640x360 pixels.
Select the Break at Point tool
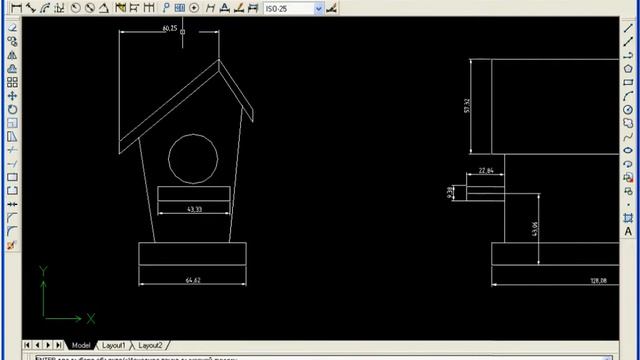click(12, 177)
